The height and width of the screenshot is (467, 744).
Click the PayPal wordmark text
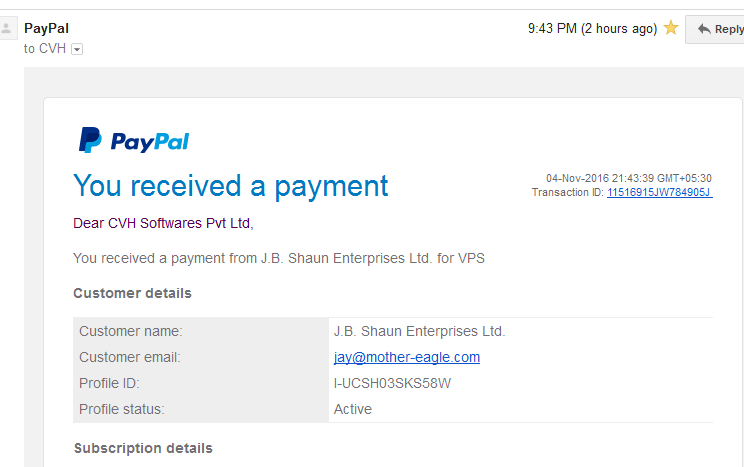pyautogui.click(x=150, y=142)
